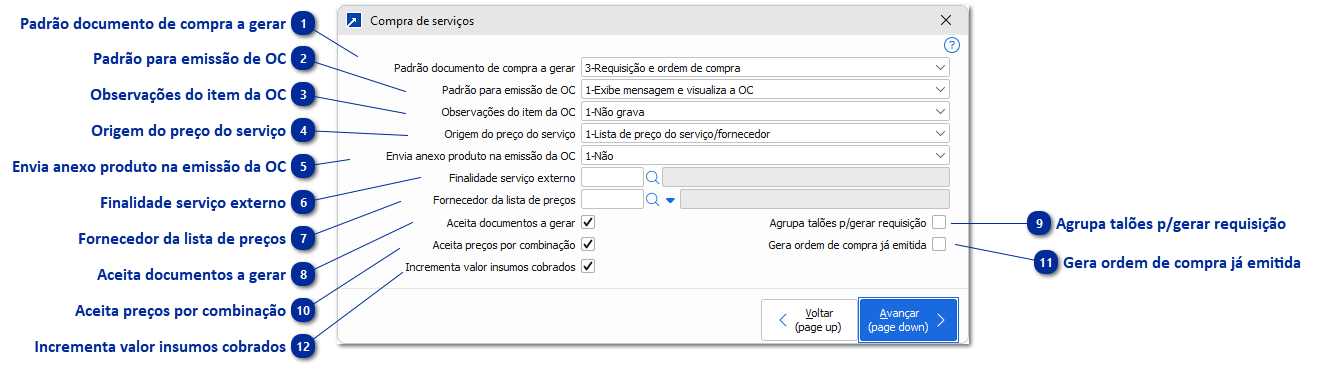Close the Compra de serviços dialog
The height and width of the screenshot is (373, 1317).
click(x=947, y=20)
